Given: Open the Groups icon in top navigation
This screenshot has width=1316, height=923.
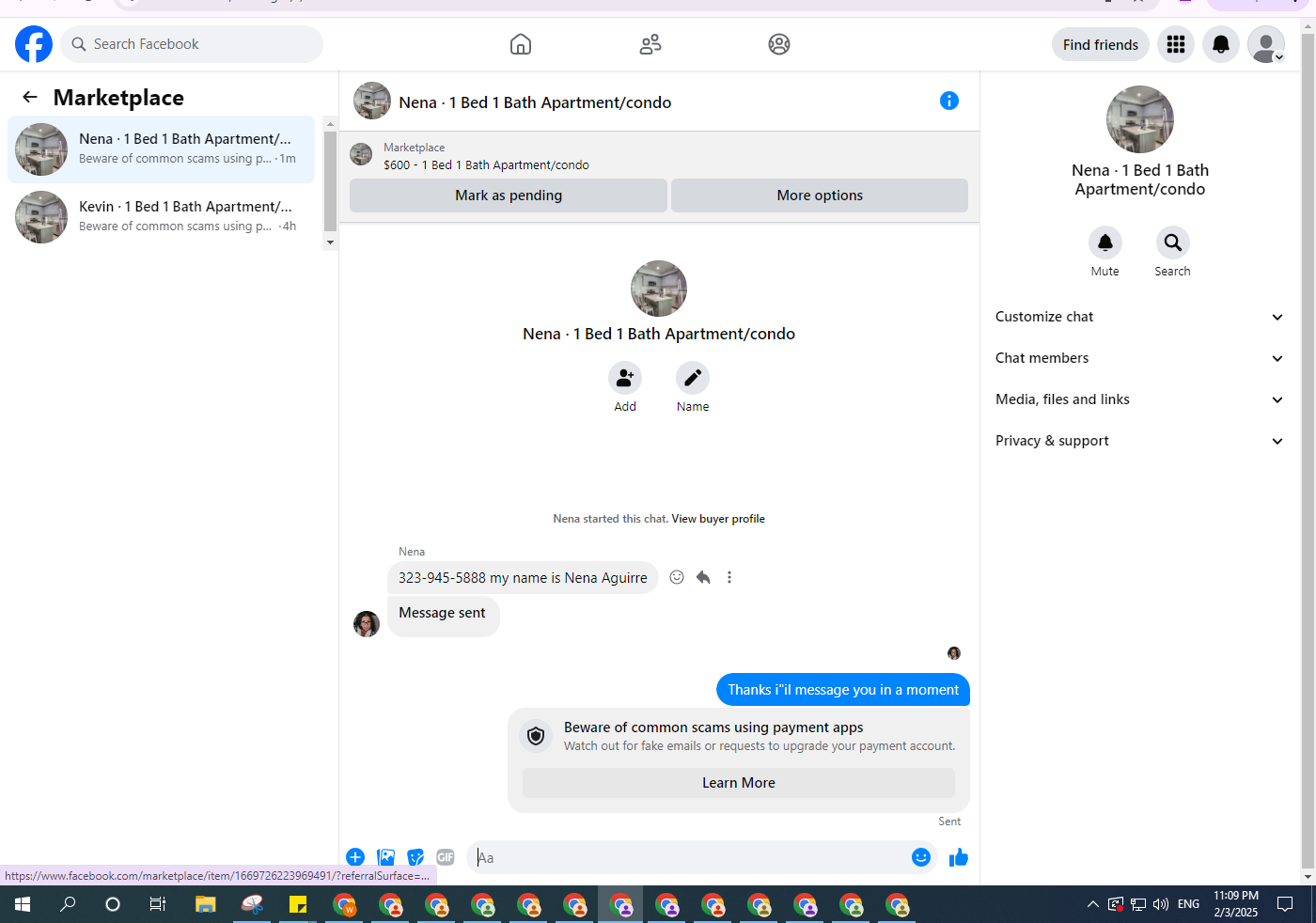Looking at the screenshot, I should 779,44.
